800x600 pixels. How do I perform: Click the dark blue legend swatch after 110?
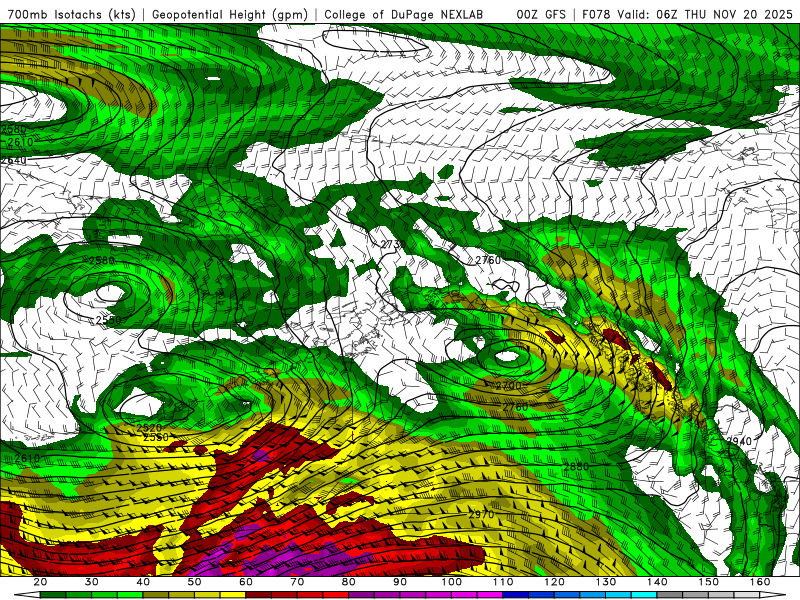pos(516,595)
